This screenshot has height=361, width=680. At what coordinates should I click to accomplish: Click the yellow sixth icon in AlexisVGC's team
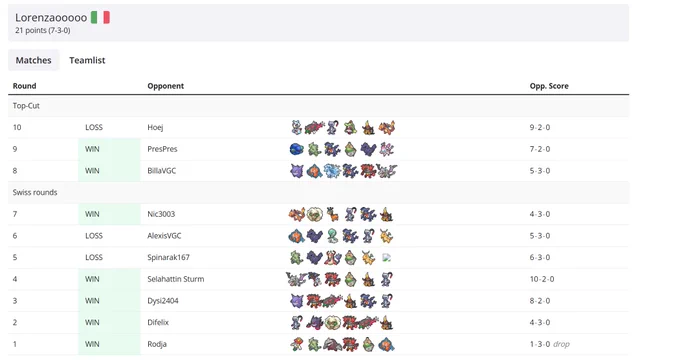pos(386,236)
